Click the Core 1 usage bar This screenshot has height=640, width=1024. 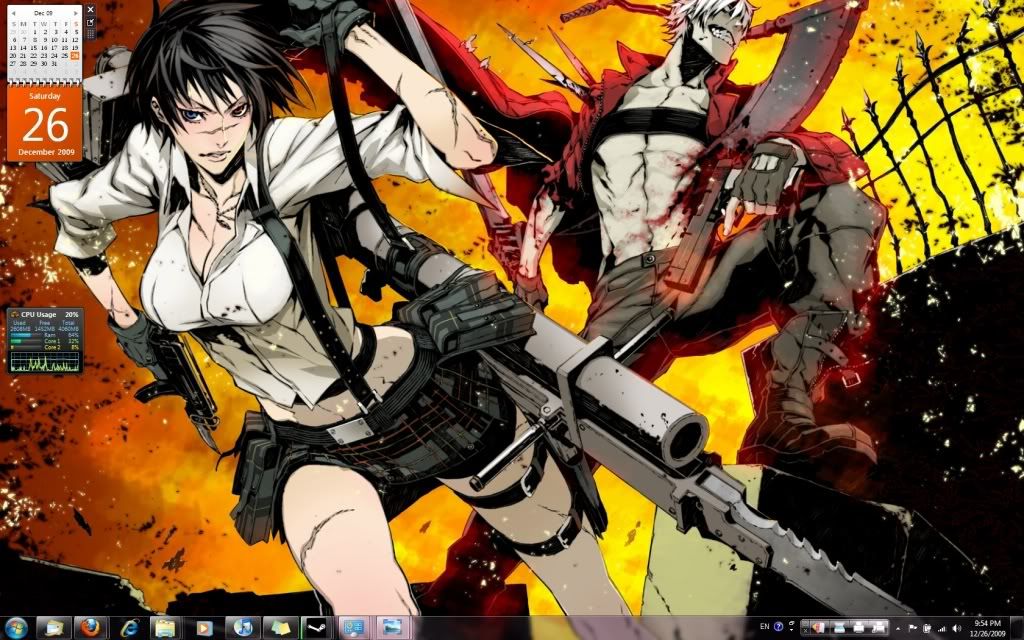click(x=26, y=341)
